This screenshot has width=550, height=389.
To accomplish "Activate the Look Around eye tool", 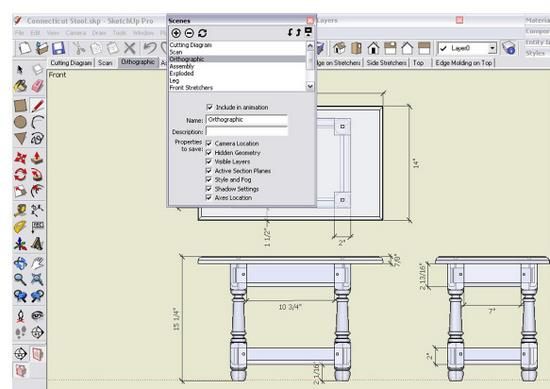I will tap(37, 316).
